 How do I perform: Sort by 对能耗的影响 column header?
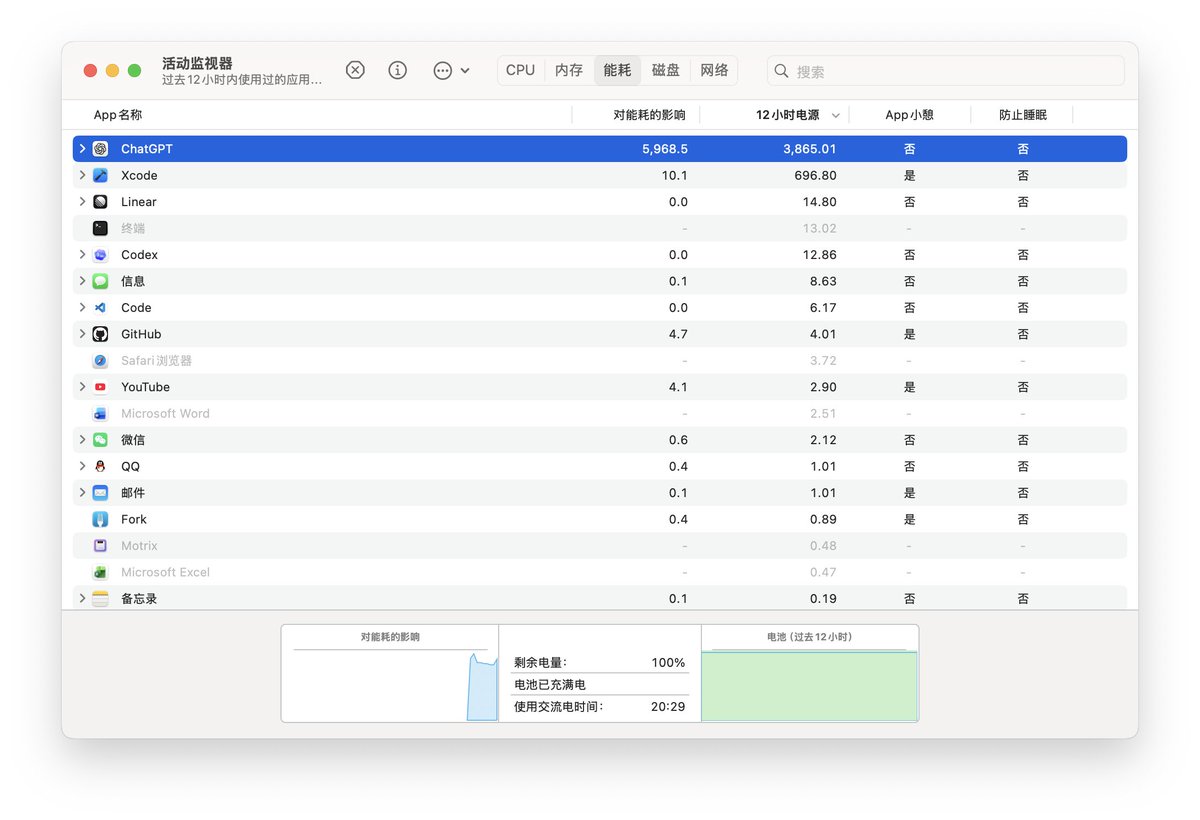pyautogui.click(x=650, y=115)
